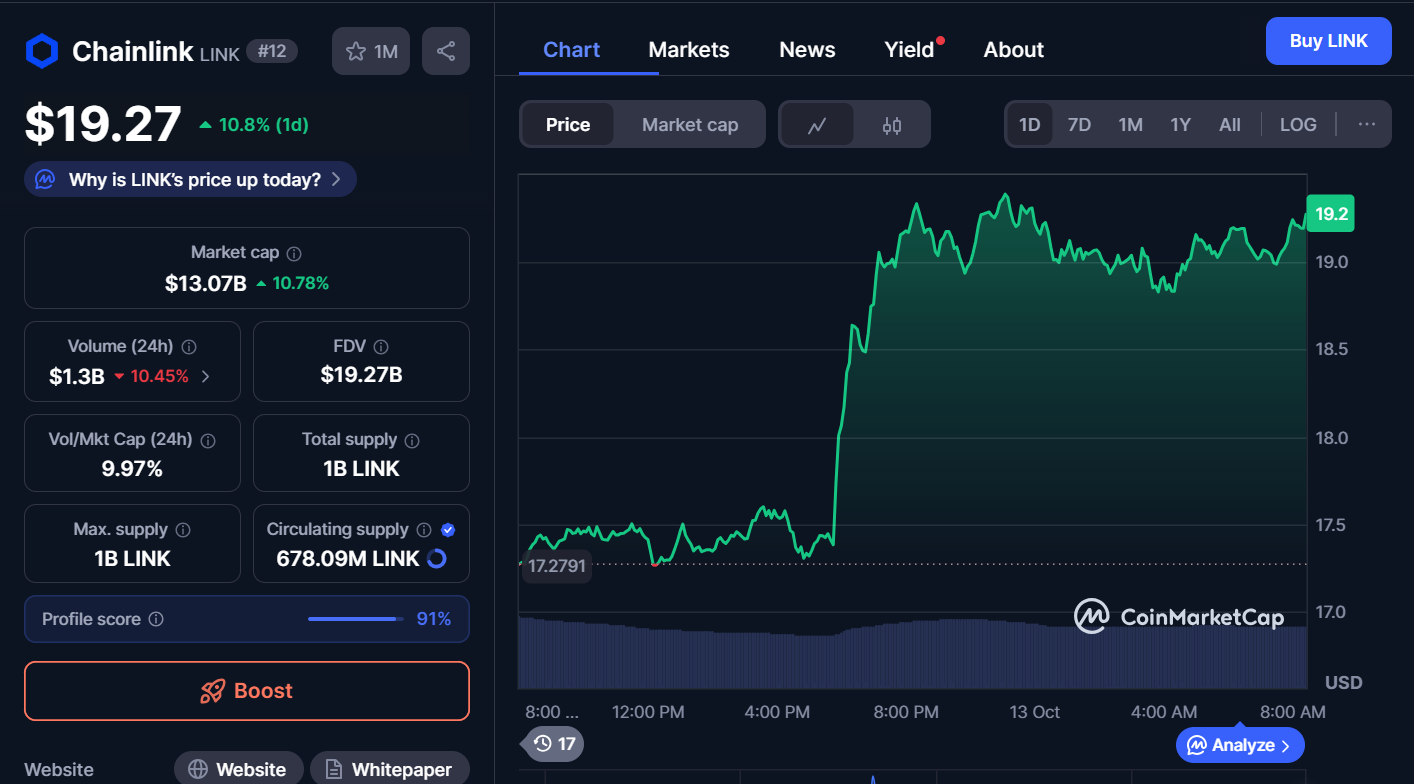The image size is (1414, 784).
Task: Click the history badge showing 17
Action: pyautogui.click(x=555, y=744)
